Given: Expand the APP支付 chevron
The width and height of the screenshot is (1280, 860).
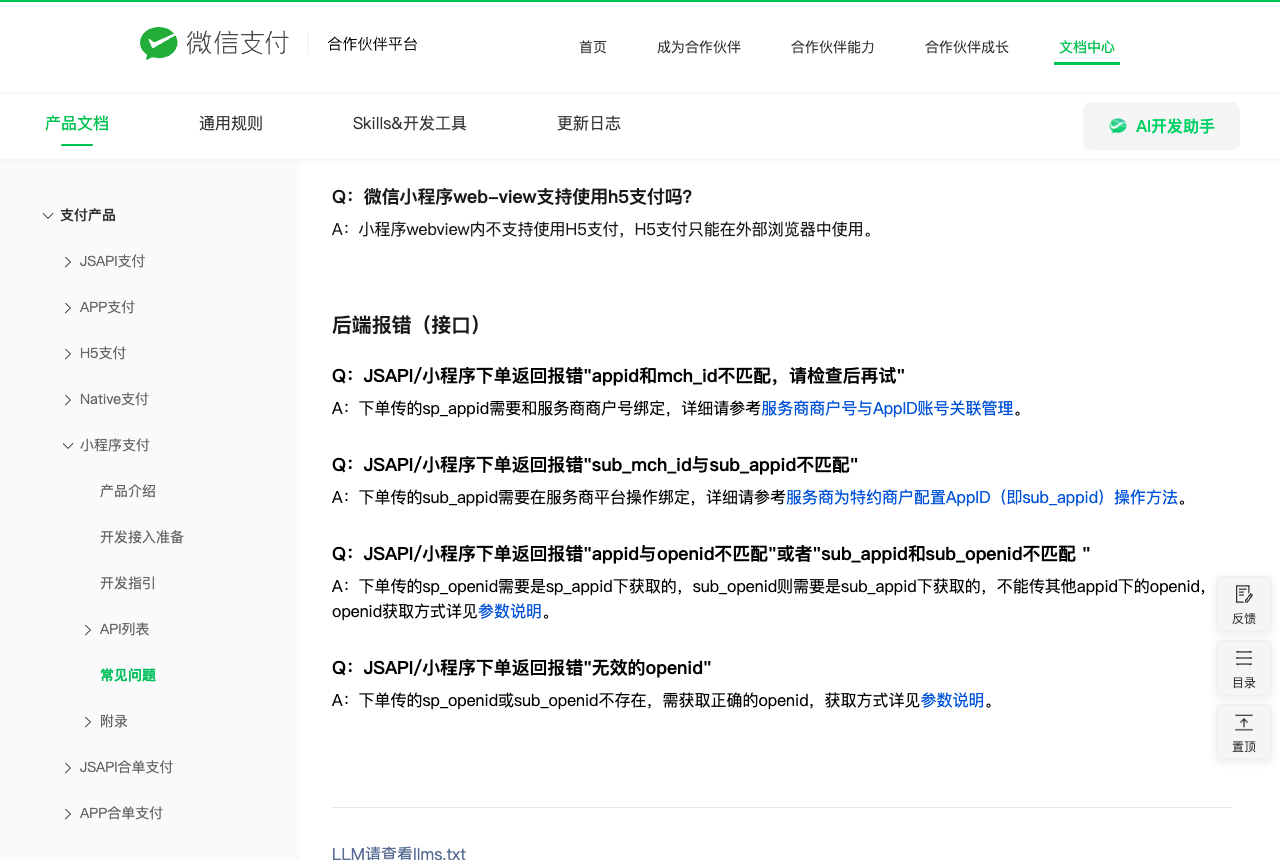Looking at the screenshot, I should pyautogui.click(x=68, y=308).
